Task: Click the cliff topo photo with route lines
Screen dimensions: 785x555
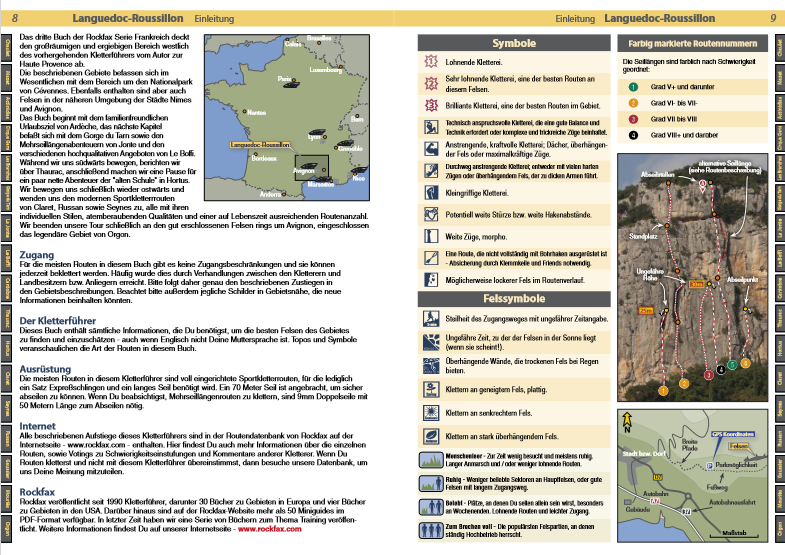Action: pyautogui.click(x=692, y=277)
